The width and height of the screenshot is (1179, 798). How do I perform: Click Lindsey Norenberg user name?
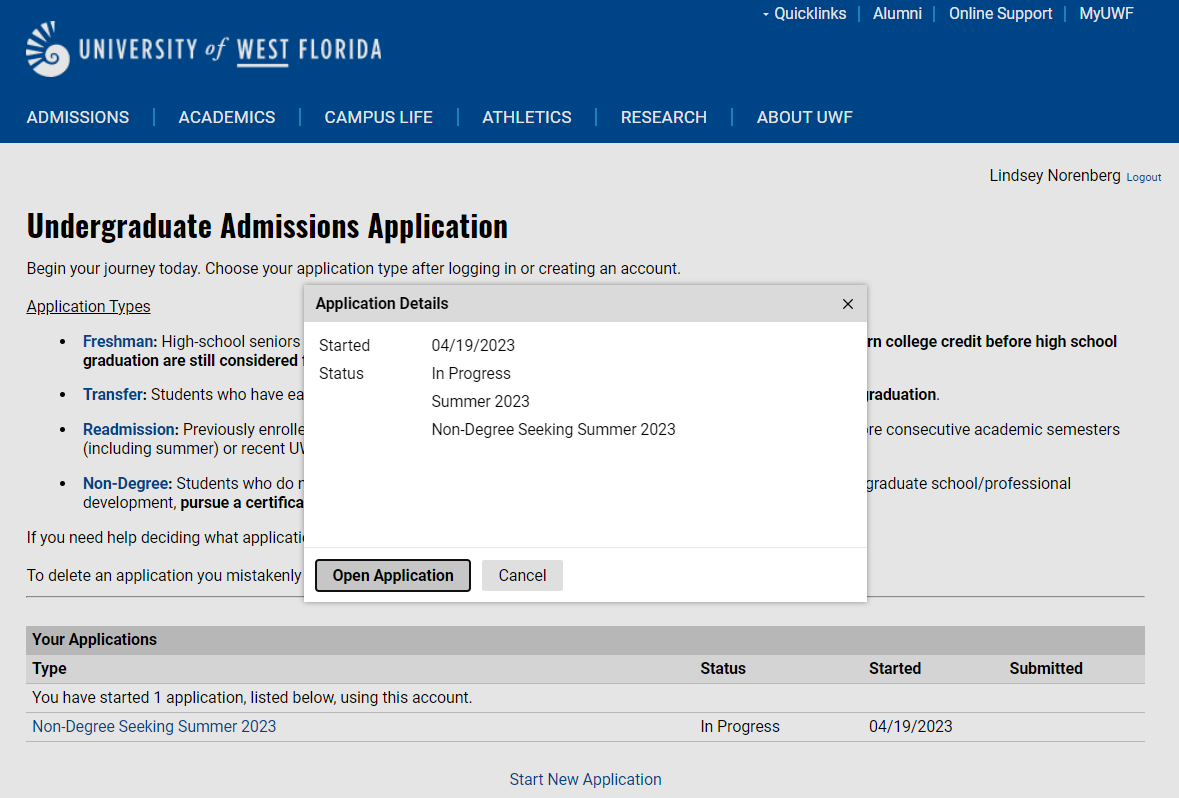[x=1055, y=175]
